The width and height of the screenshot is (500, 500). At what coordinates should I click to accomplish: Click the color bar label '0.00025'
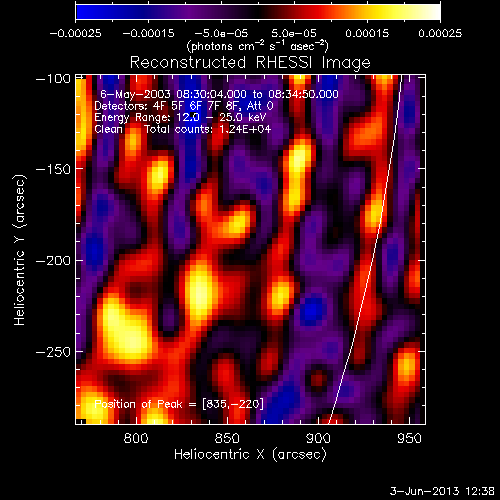point(440,33)
